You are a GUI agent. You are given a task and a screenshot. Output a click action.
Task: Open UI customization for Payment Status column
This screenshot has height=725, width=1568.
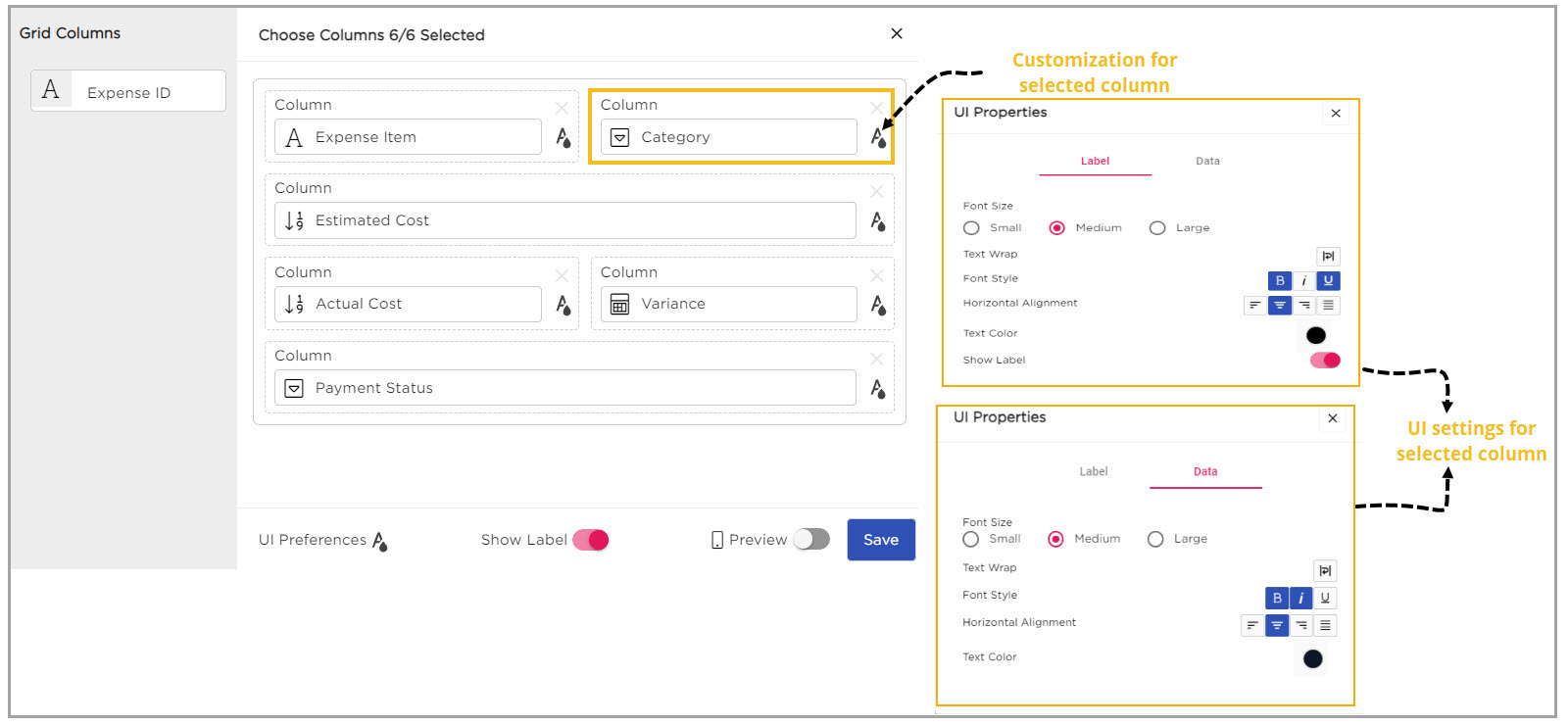coord(878,389)
